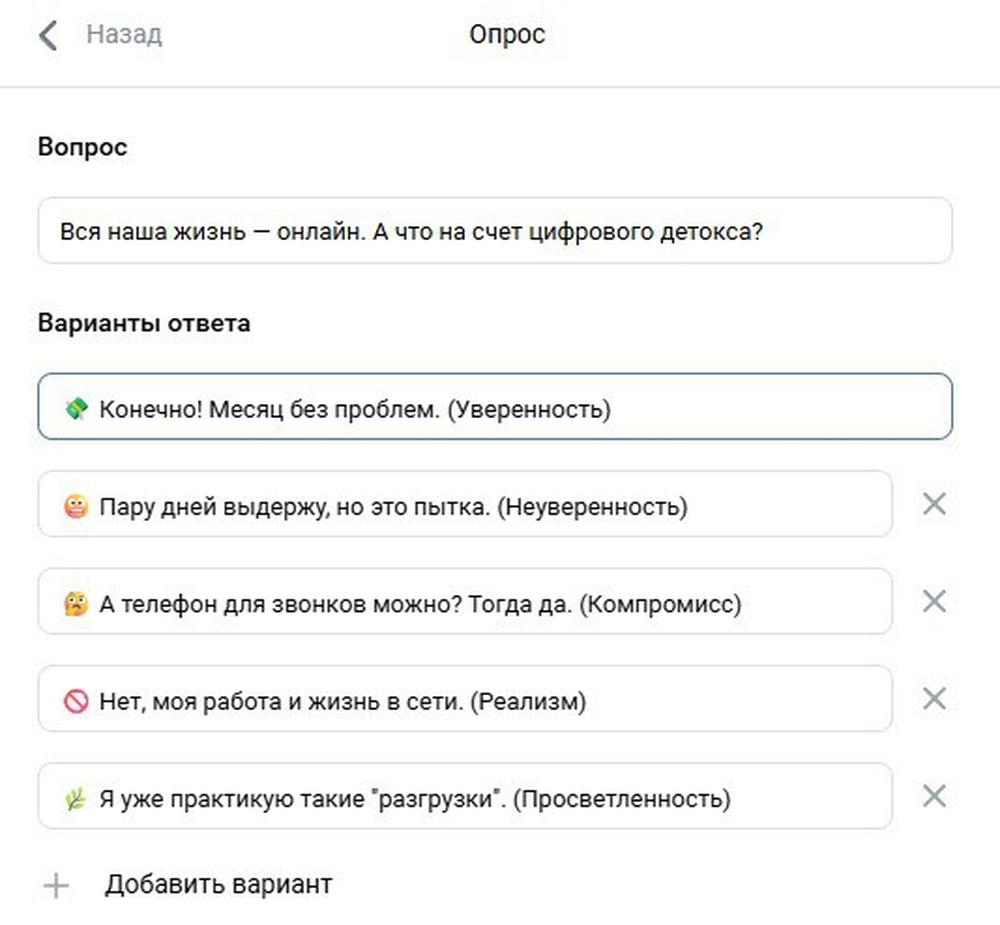Click the prohibited sign emoji in Реализм answer
This screenshot has width=1000, height=925.
(76, 701)
